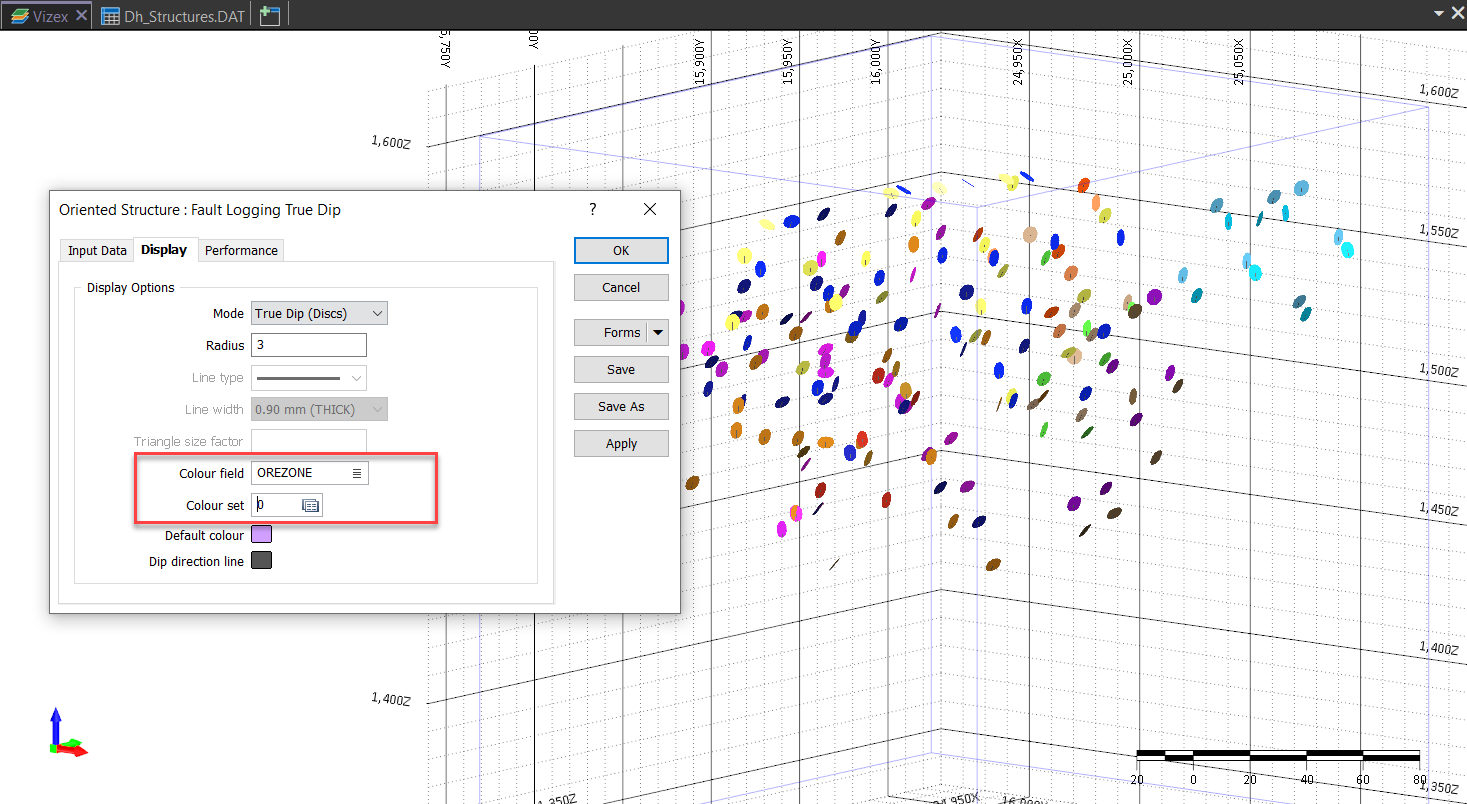1467x804 pixels.
Task: Close the Vizex tab using its X
Action: [x=81, y=16]
